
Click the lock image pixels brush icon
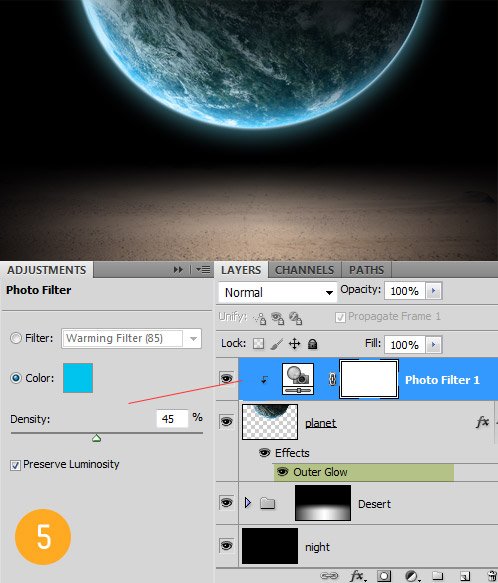276,344
